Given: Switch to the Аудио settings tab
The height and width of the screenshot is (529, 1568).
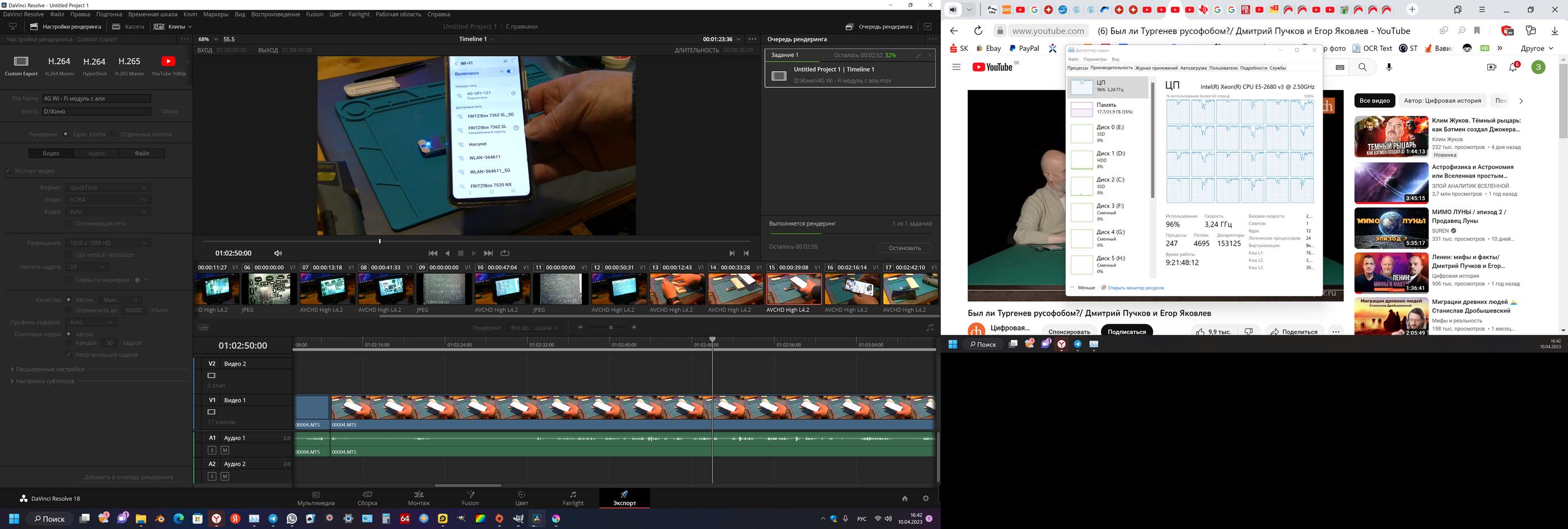Looking at the screenshot, I should 97,153.
